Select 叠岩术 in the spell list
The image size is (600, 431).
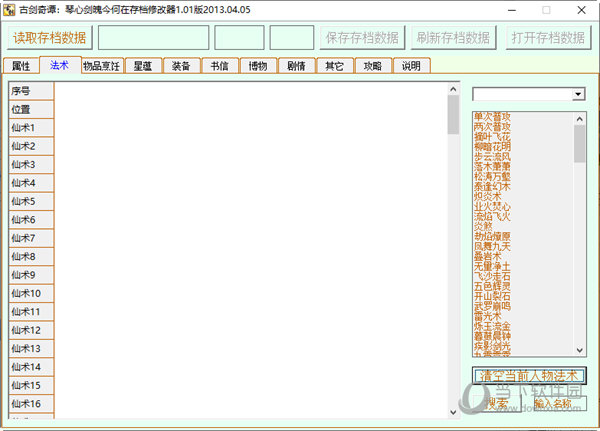pos(488,256)
